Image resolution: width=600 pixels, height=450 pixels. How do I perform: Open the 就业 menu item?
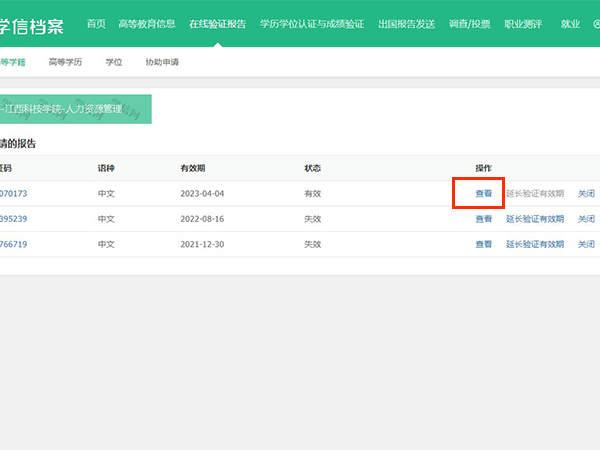coord(570,23)
